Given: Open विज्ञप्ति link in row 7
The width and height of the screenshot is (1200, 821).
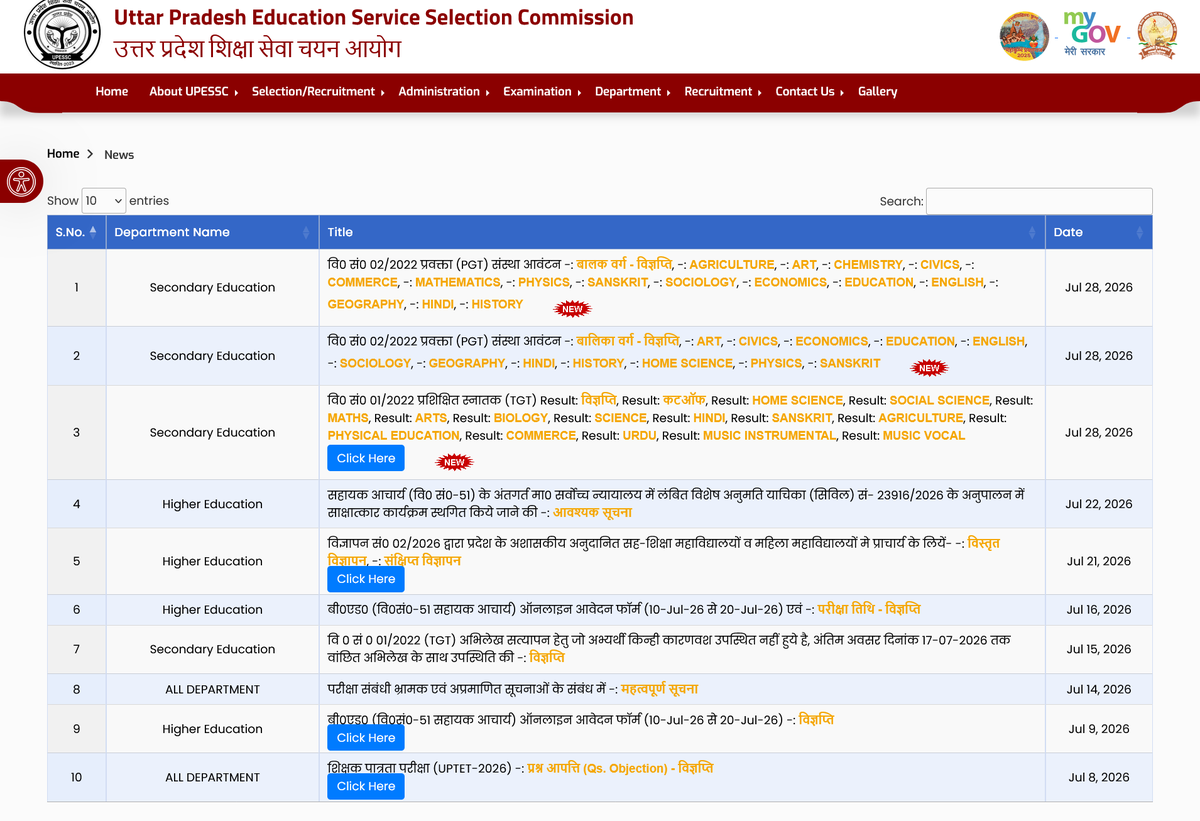Looking at the screenshot, I should click(546, 657).
